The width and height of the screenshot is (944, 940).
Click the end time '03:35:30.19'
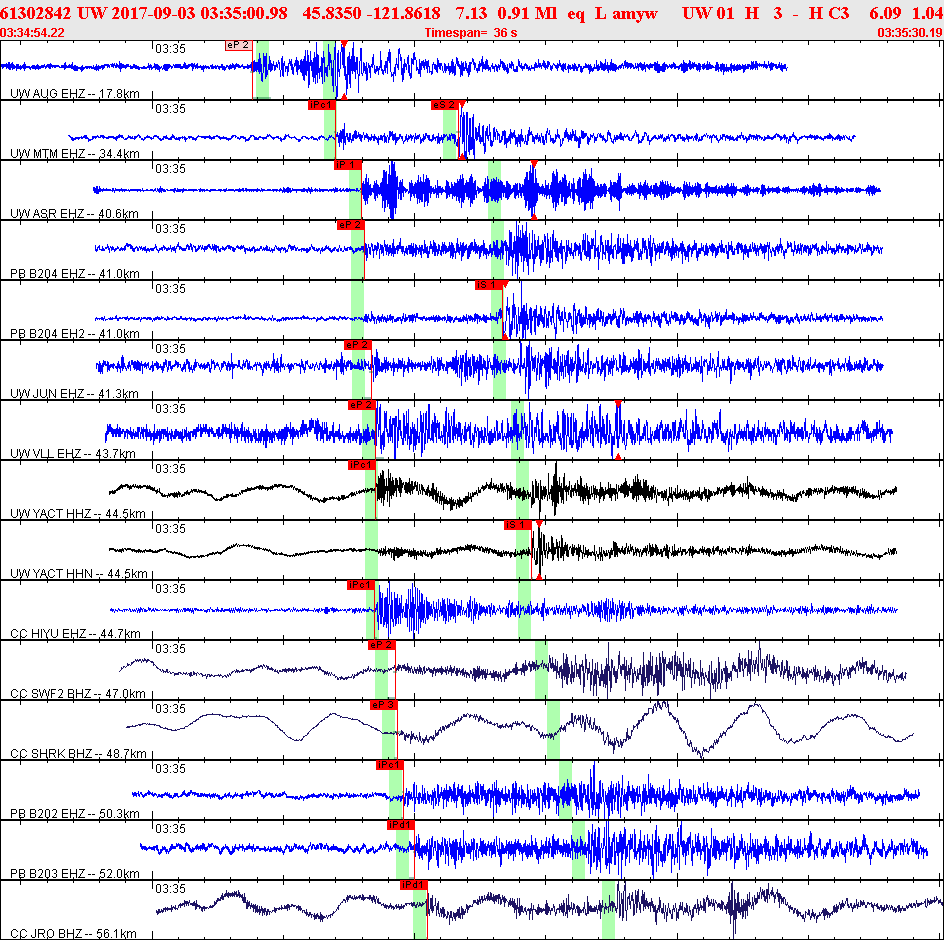point(910,33)
